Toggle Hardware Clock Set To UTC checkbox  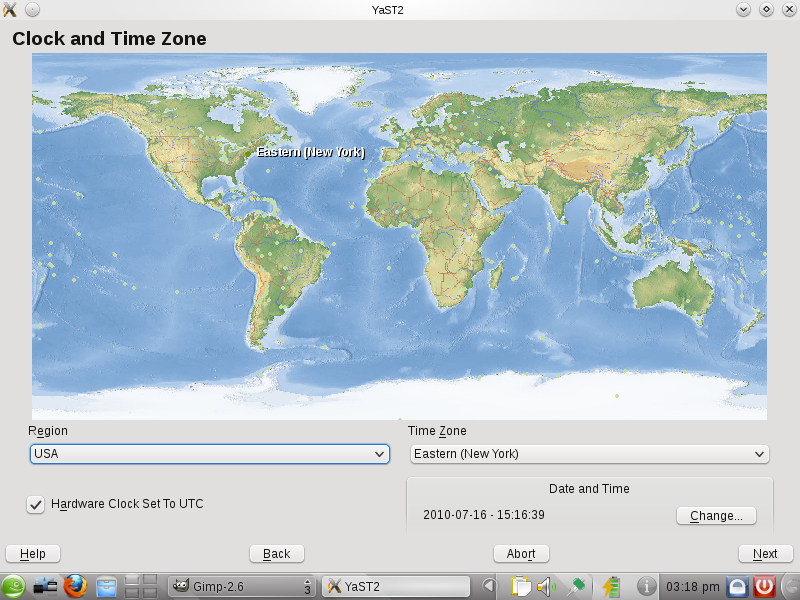click(x=35, y=504)
